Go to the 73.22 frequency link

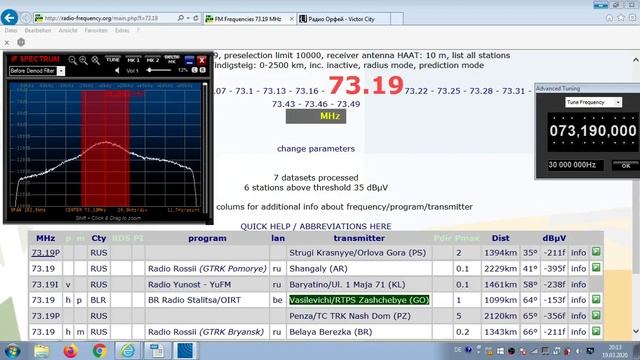416,91
